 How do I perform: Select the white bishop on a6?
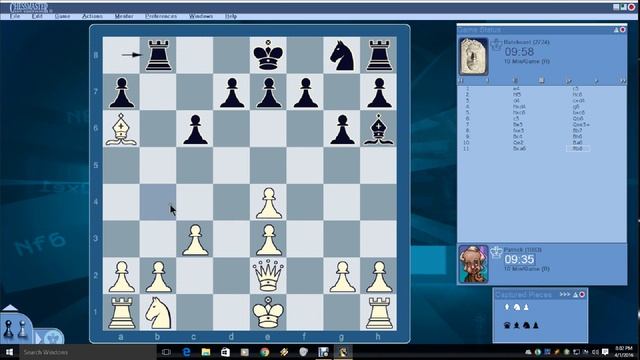[x=121, y=129]
